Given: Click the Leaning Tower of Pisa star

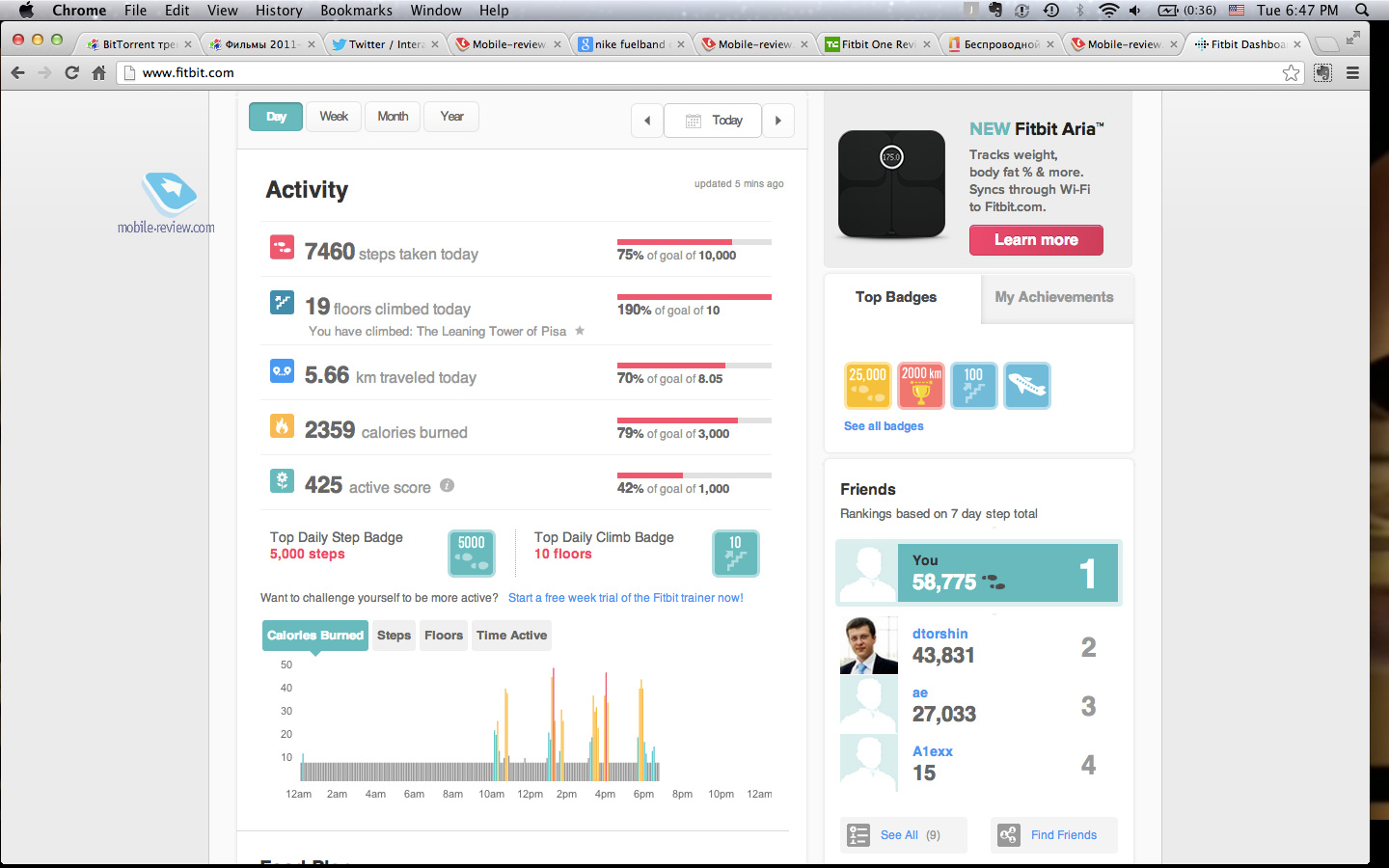Looking at the screenshot, I should (580, 331).
